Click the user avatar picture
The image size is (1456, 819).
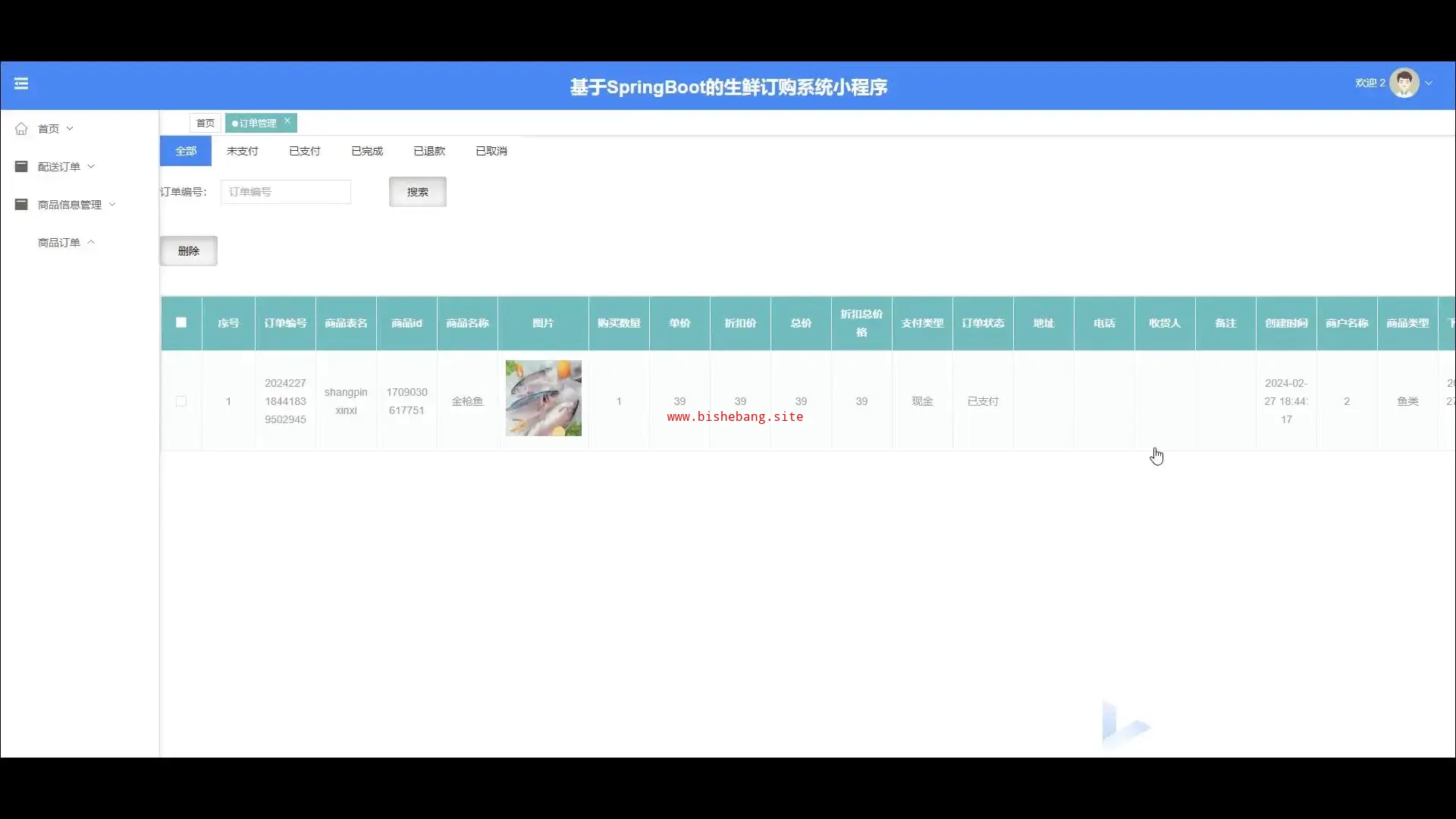click(1404, 83)
